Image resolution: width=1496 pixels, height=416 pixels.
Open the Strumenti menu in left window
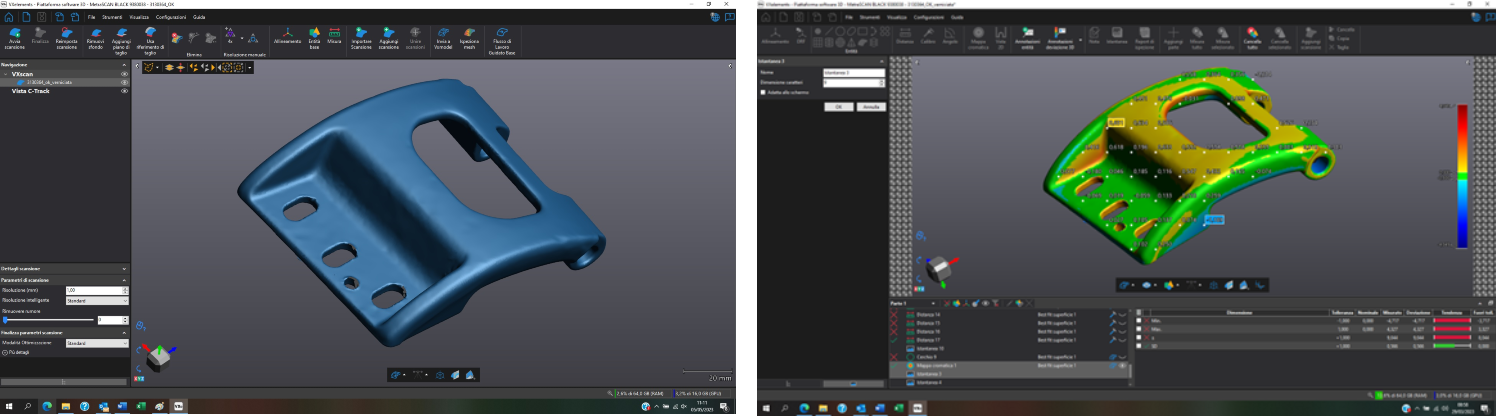coord(110,18)
